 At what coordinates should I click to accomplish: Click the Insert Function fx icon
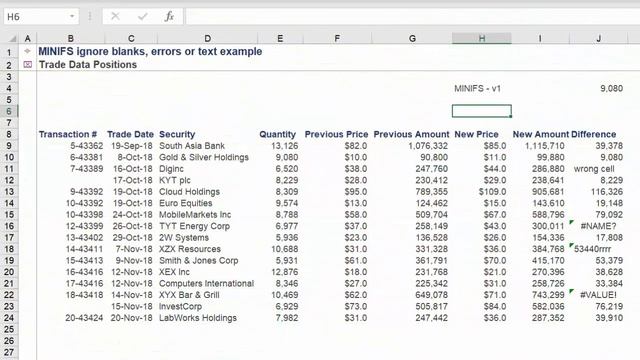point(169,16)
